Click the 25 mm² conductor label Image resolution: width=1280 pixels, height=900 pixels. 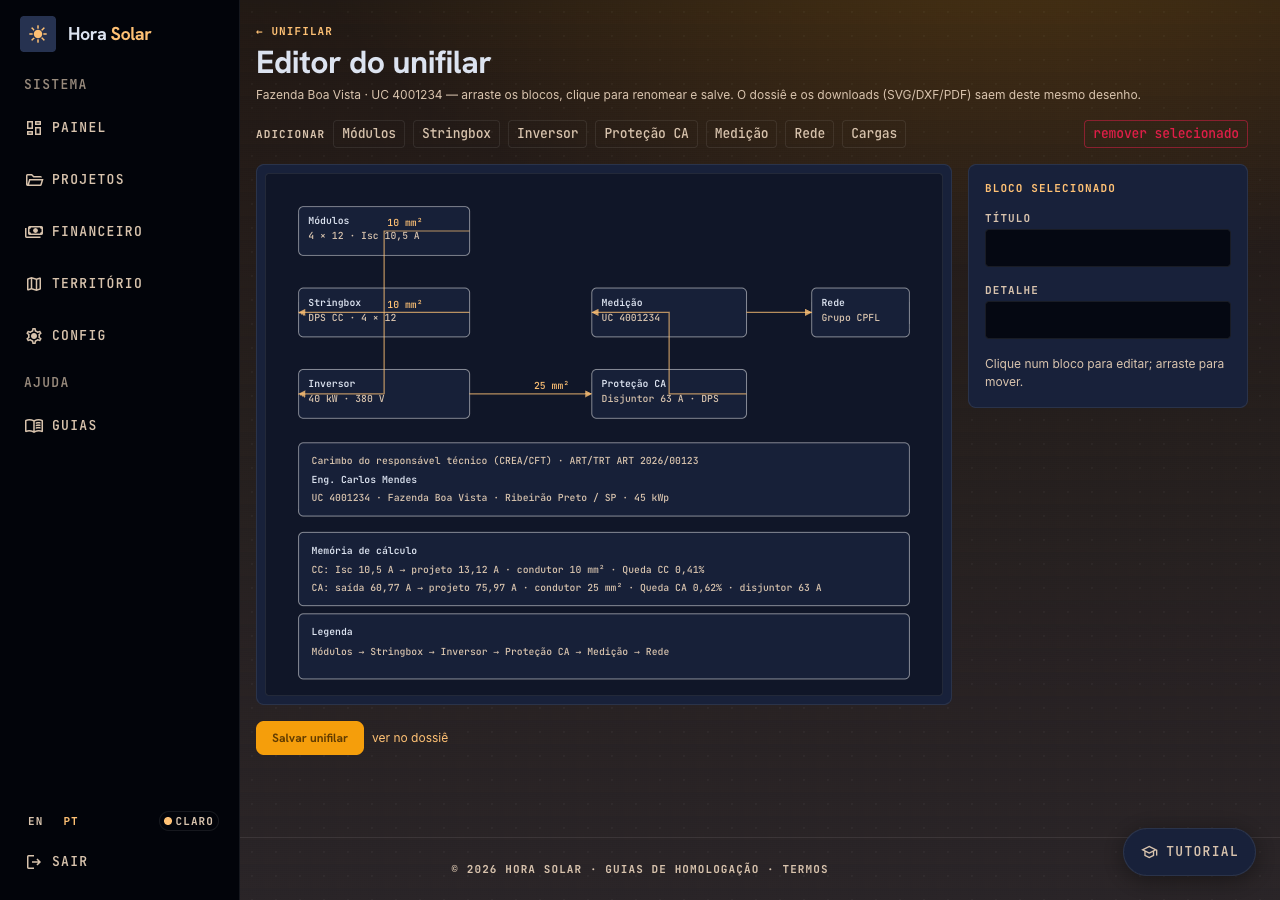[x=551, y=385]
